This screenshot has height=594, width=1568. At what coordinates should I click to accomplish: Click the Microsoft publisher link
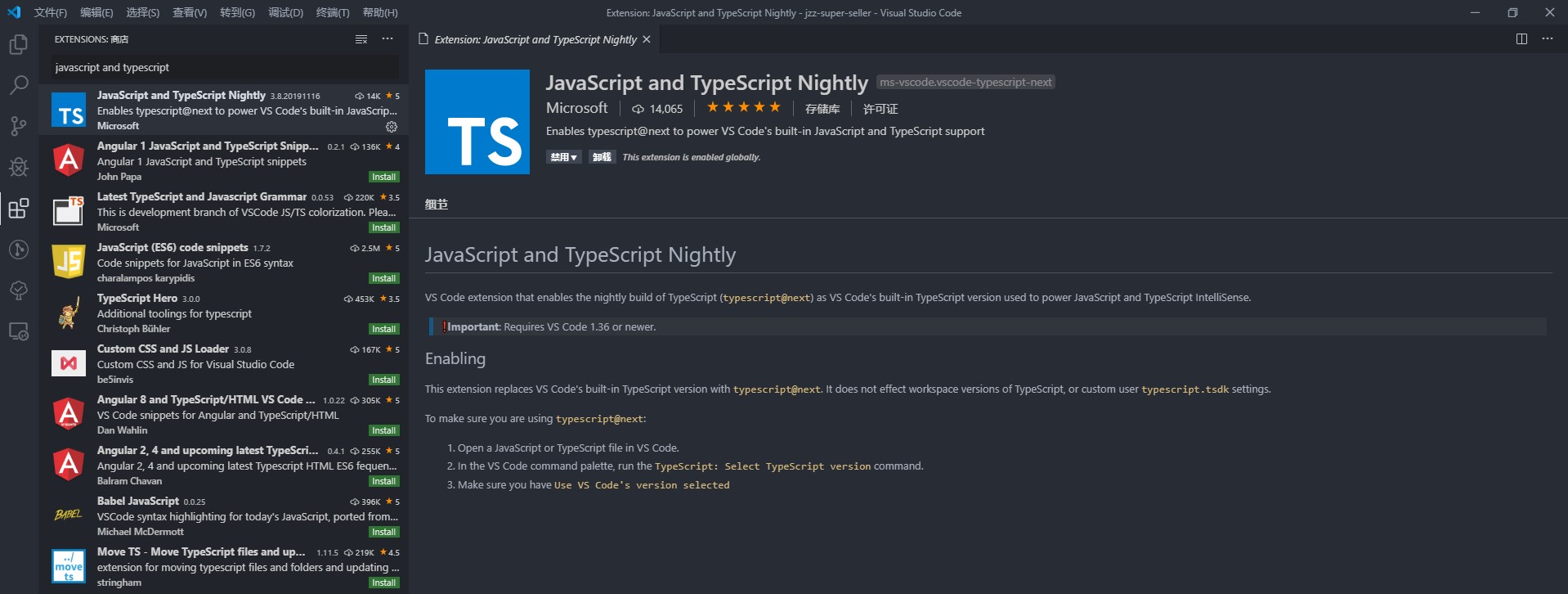(577, 108)
